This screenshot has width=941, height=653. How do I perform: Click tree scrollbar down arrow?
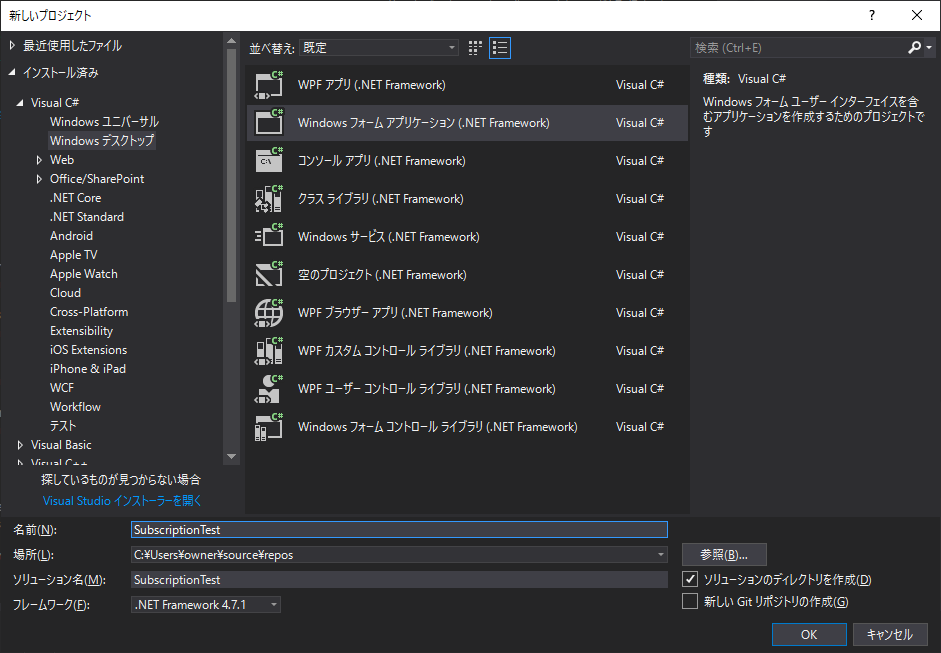click(x=231, y=457)
